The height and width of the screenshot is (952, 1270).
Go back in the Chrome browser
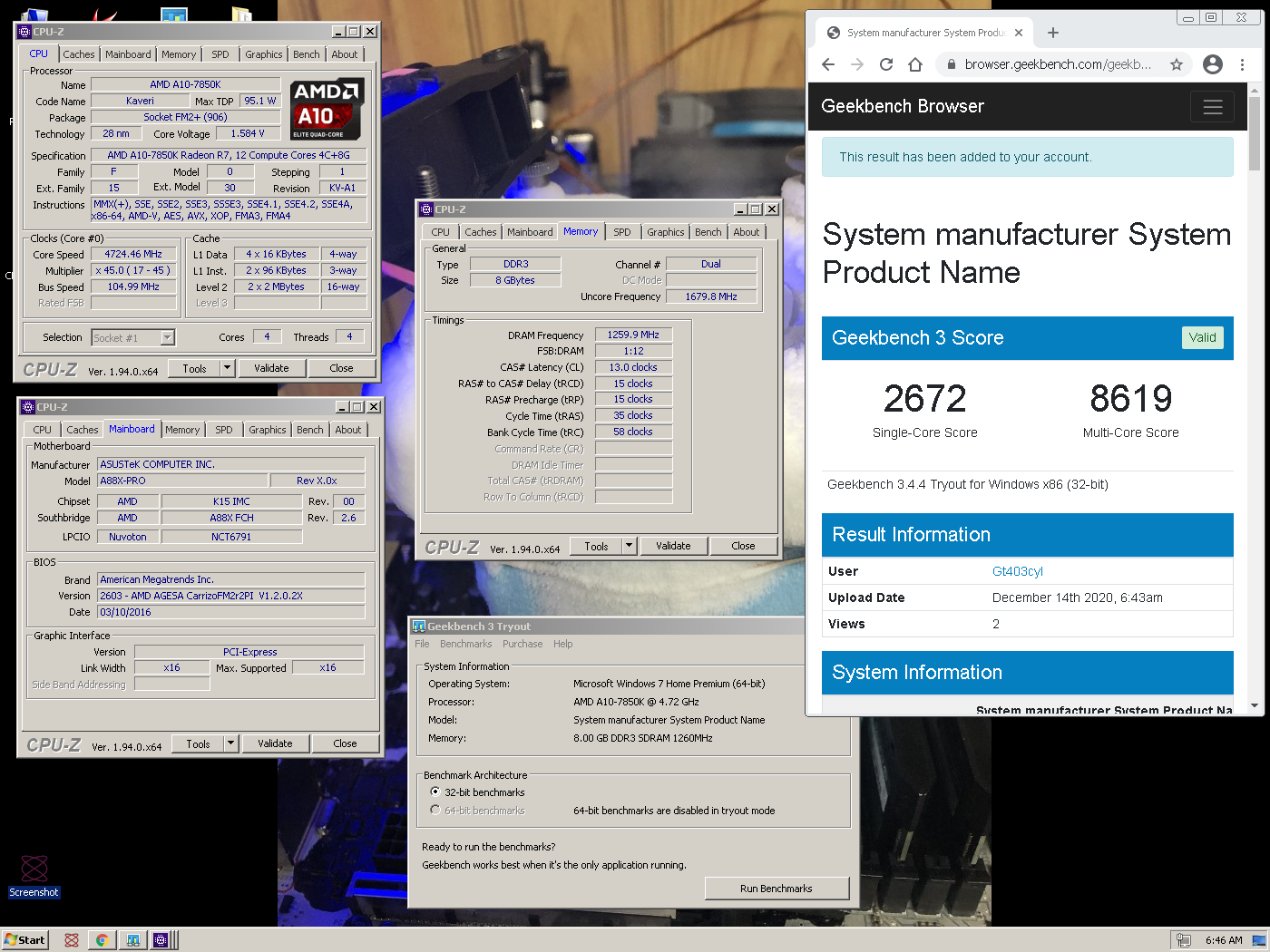point(827,64)
